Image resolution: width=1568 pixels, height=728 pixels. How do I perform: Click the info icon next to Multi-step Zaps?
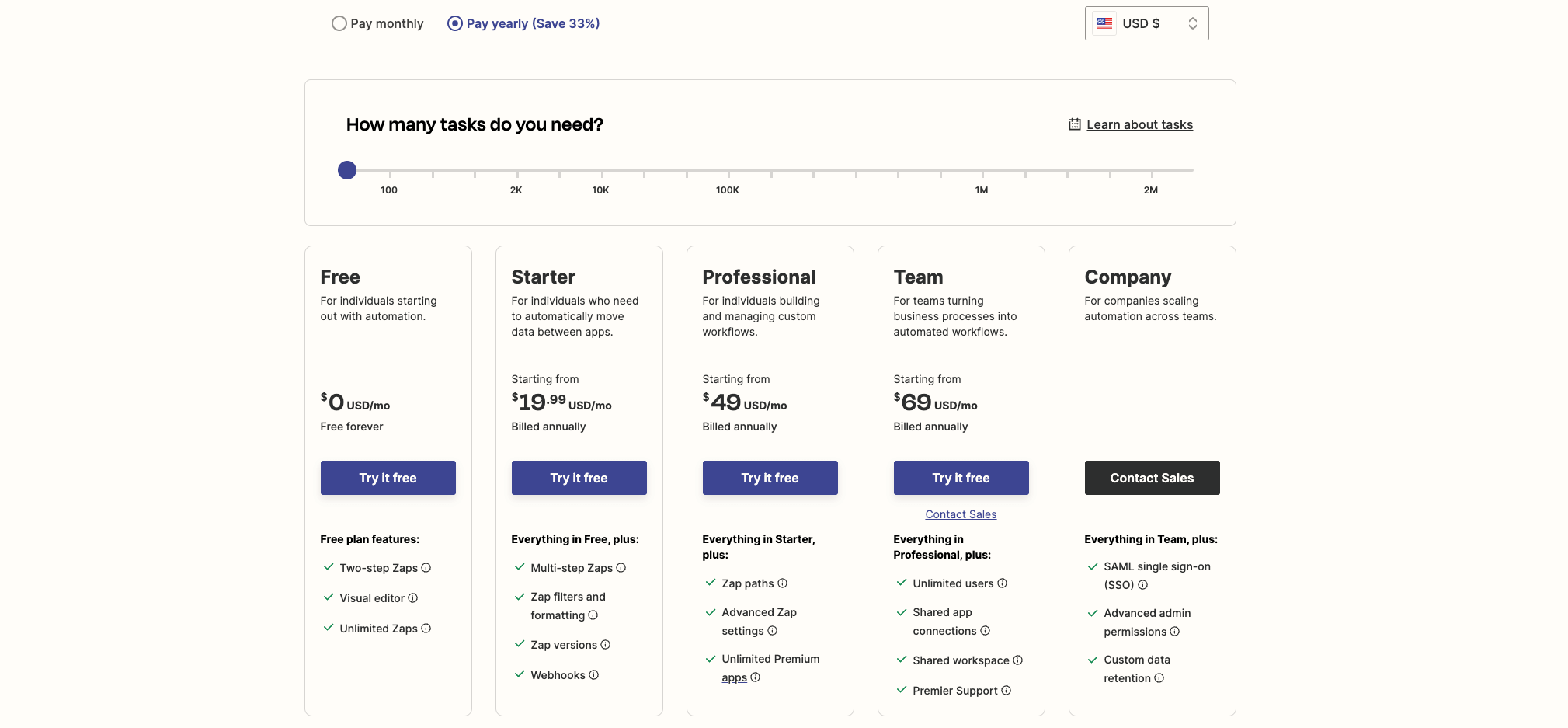(621, 568)
